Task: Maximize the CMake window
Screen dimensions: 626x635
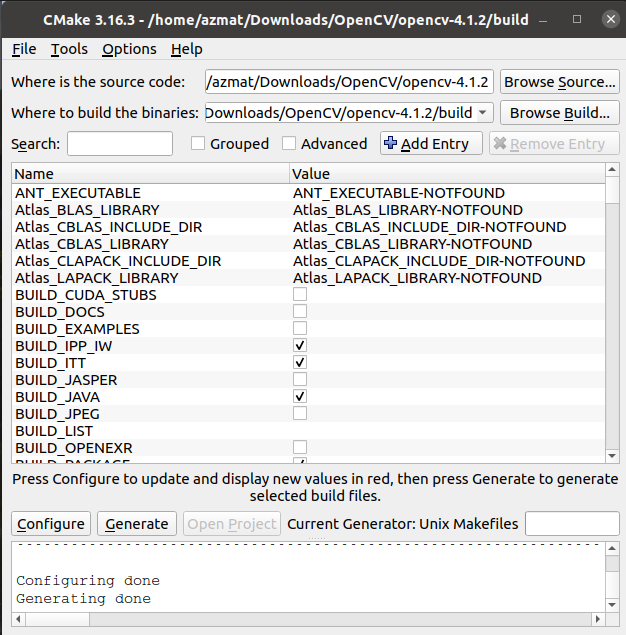Action: (x=577, y=19)
